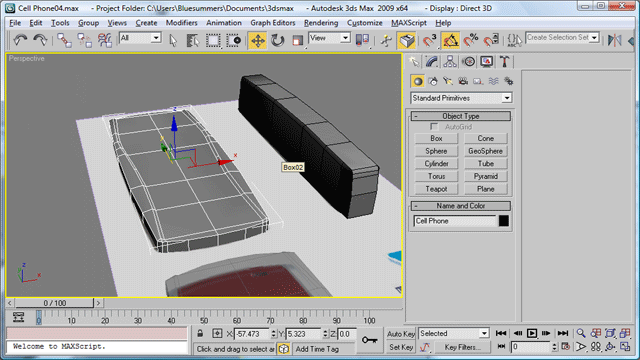640x360 pixels.
Task: Open the selection filter All dropdown
Action: pos(140,38)
